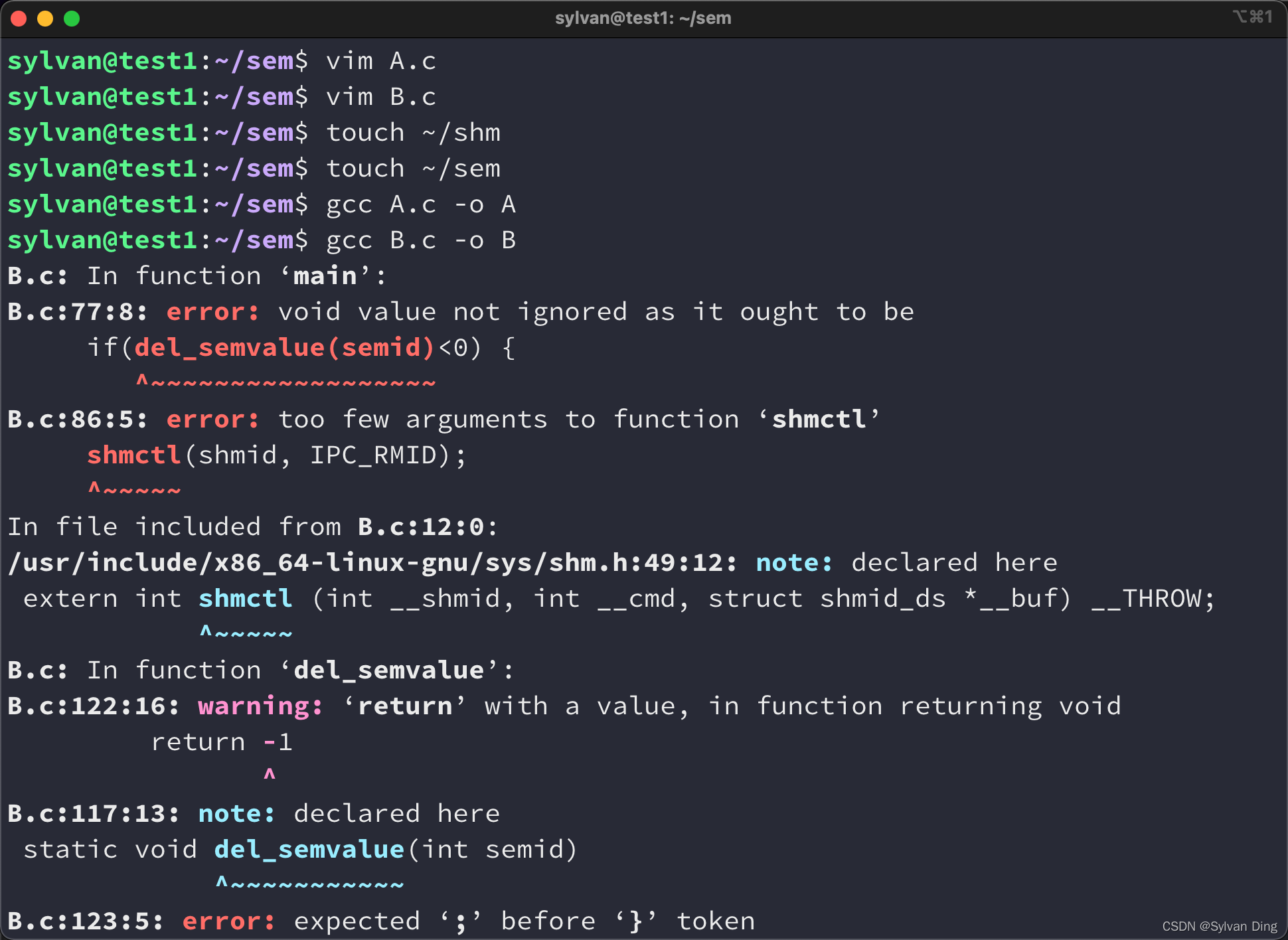This screenshot has width=1288, height=940.
Task: Click the line "B.c: In function 'main':"
Action: (197, 276)
